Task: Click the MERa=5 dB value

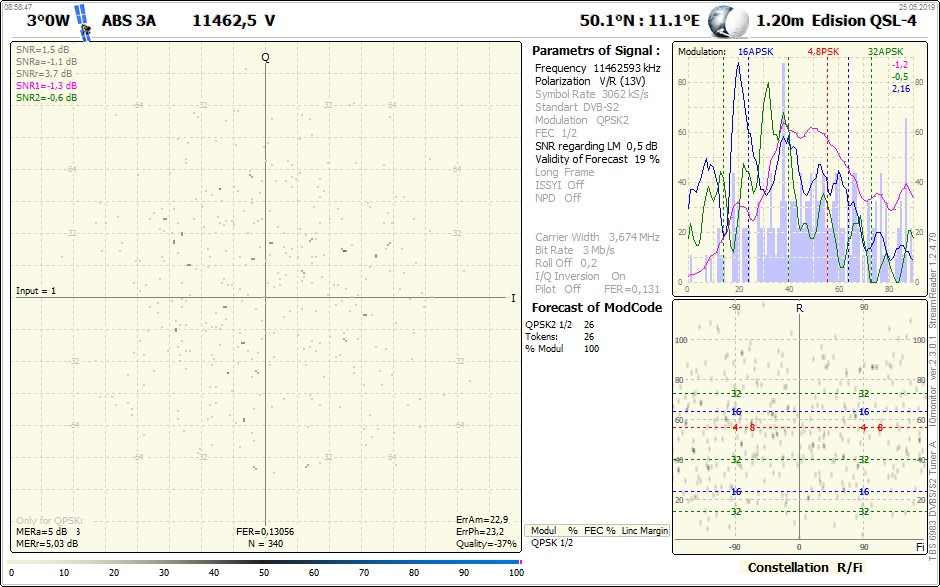Action: point(42,532)
